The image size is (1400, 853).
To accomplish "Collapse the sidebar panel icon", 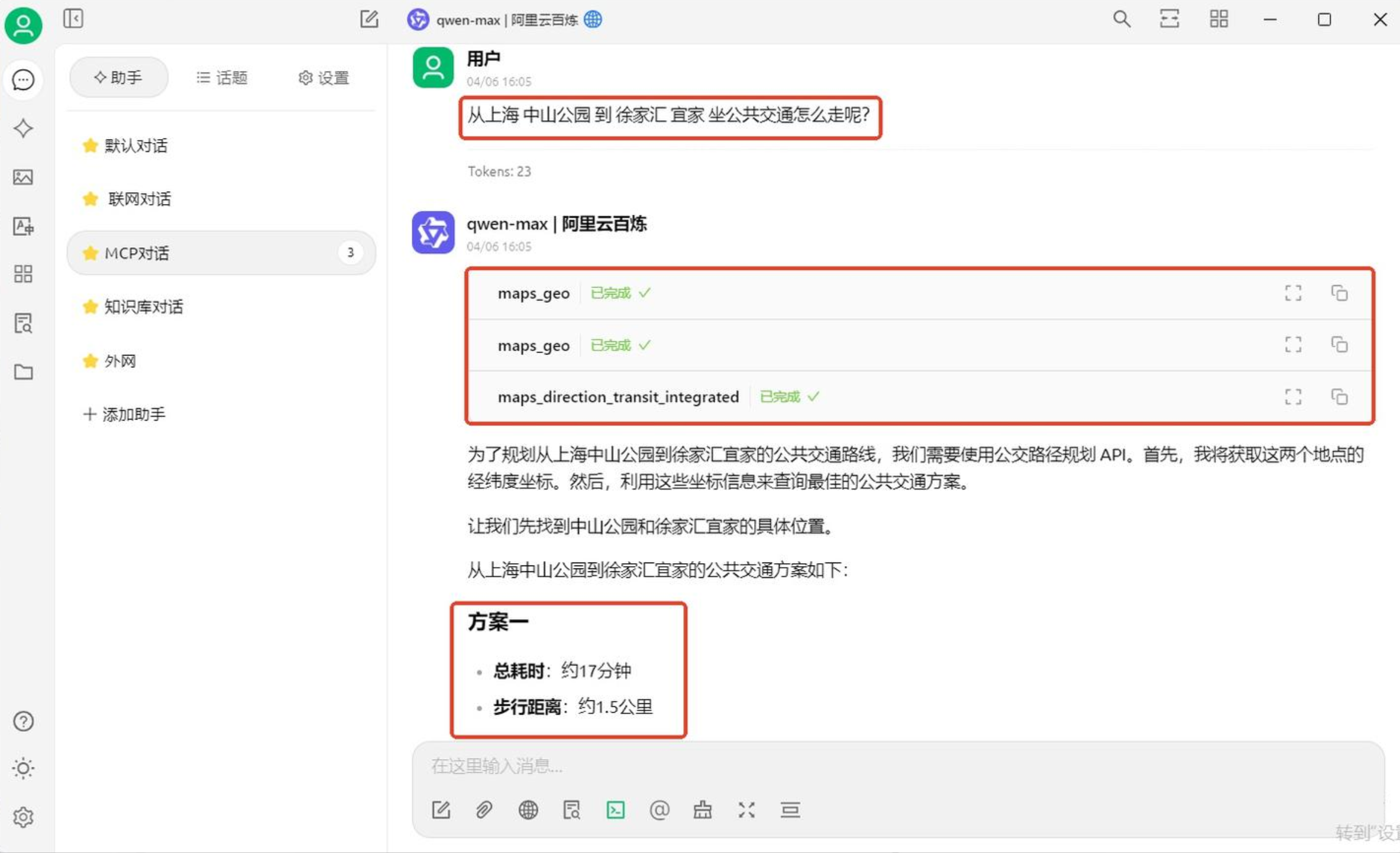I will 73,19.
